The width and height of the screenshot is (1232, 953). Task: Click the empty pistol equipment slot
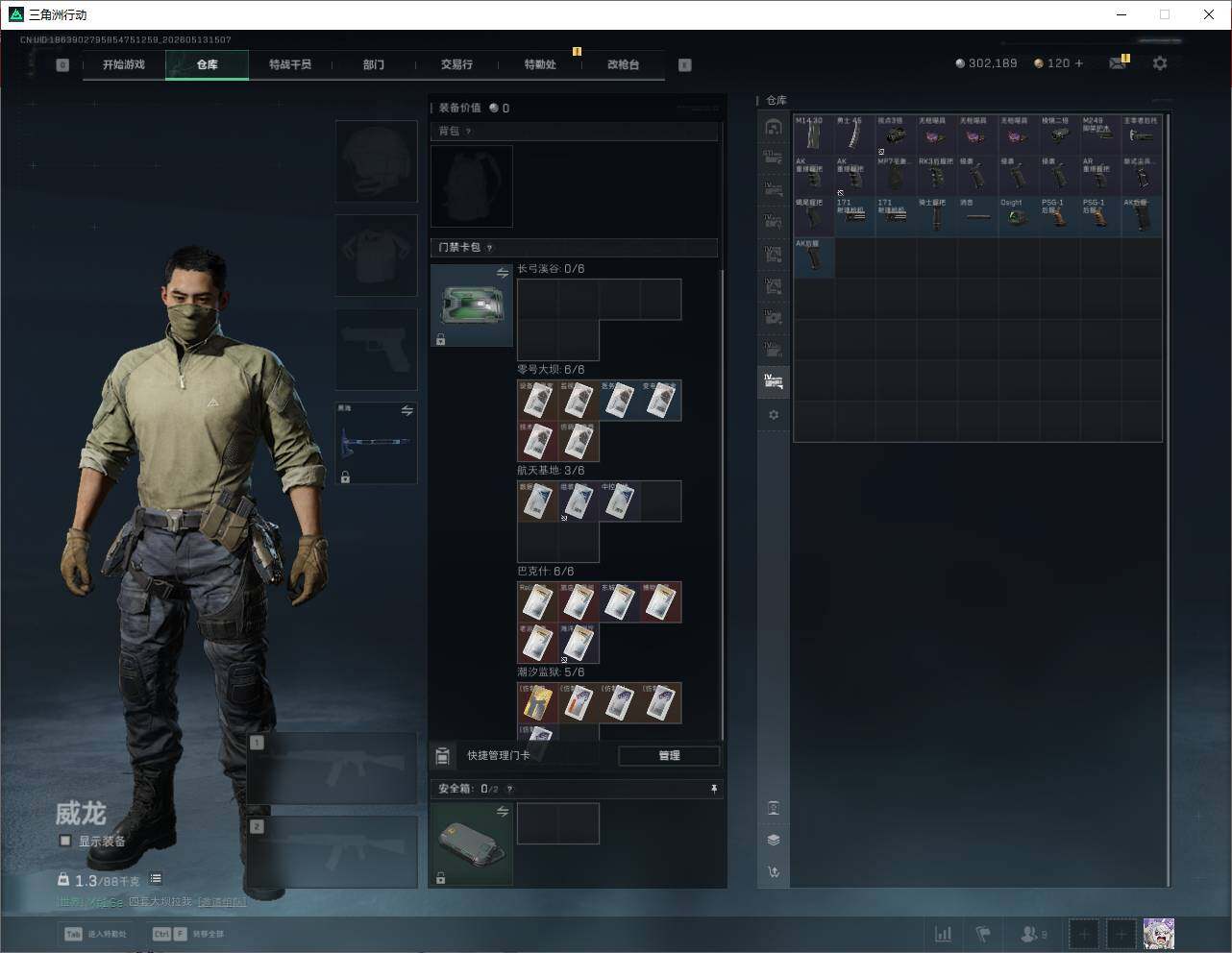point(377,349)
